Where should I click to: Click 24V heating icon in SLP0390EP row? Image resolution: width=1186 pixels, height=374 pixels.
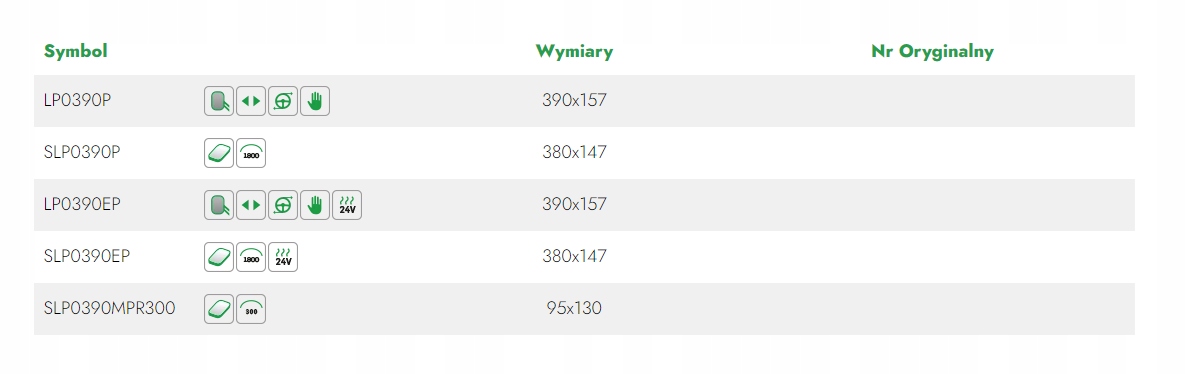click(283, 257)
